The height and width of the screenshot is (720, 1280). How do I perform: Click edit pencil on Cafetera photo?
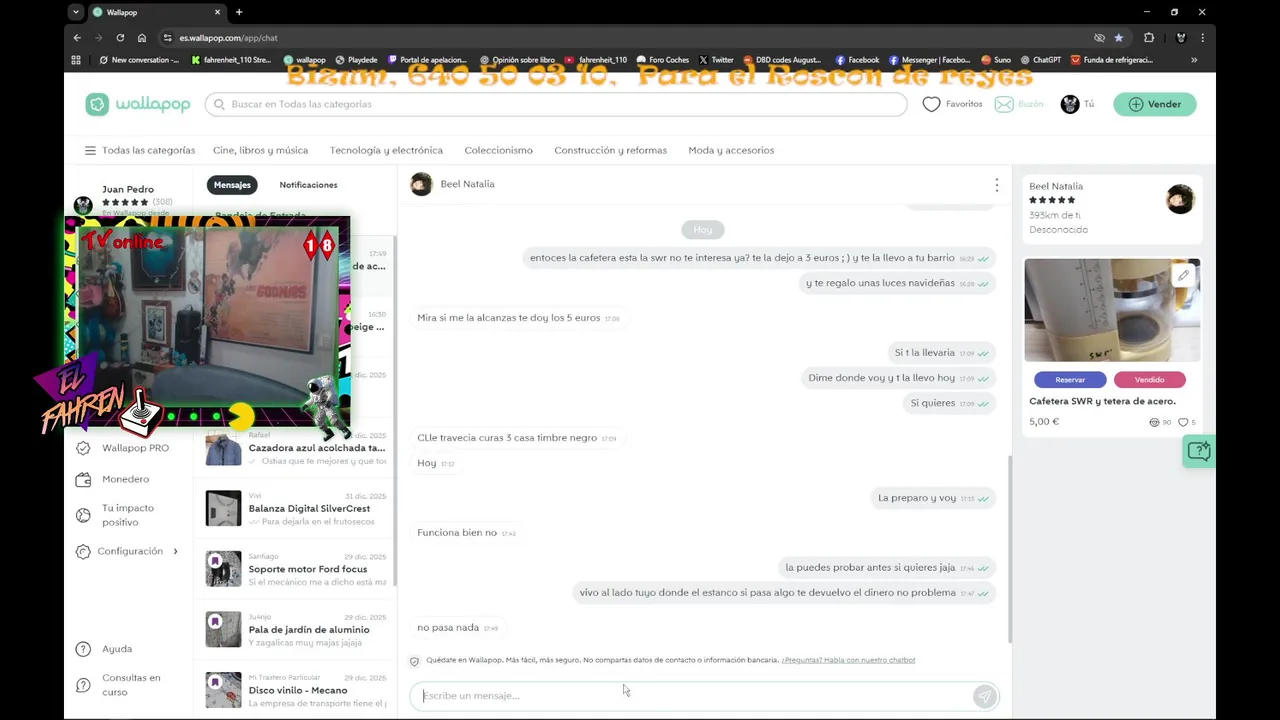coord(1183,276)
